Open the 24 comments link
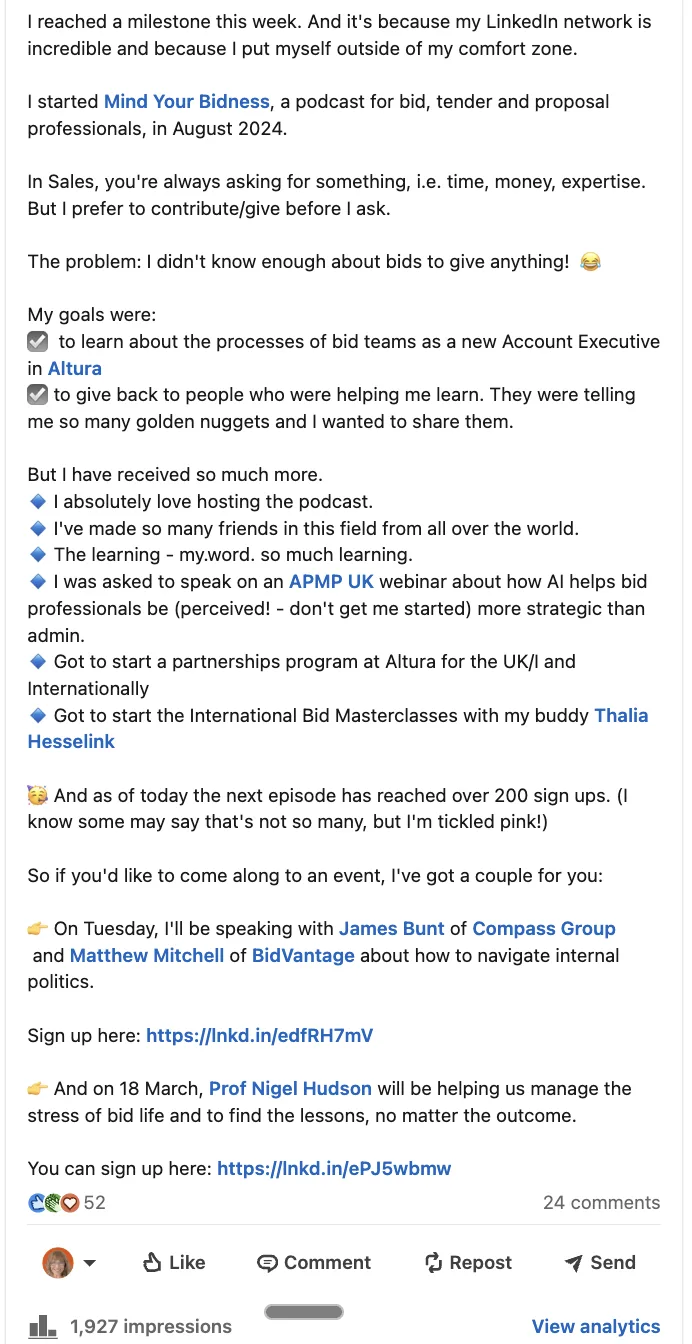 pos(601,1202)
